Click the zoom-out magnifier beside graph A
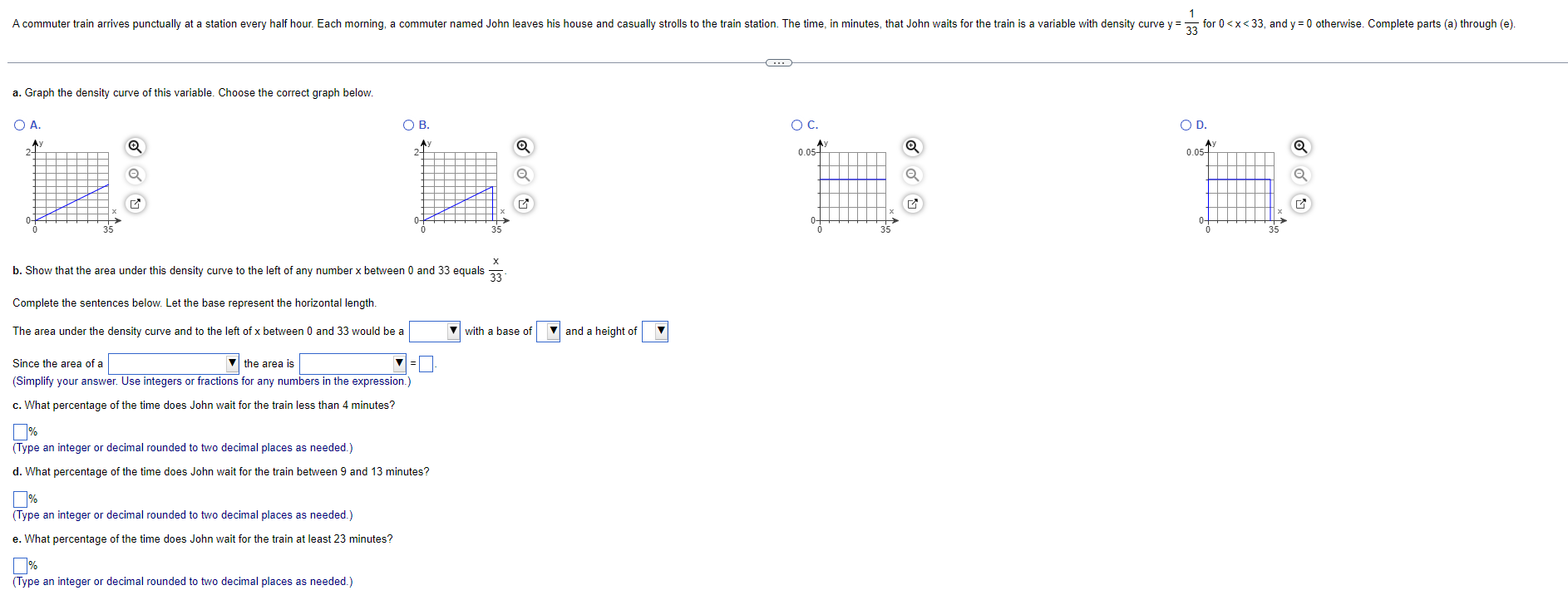This screenshot has width=1568, height=605. pos(135,175)
